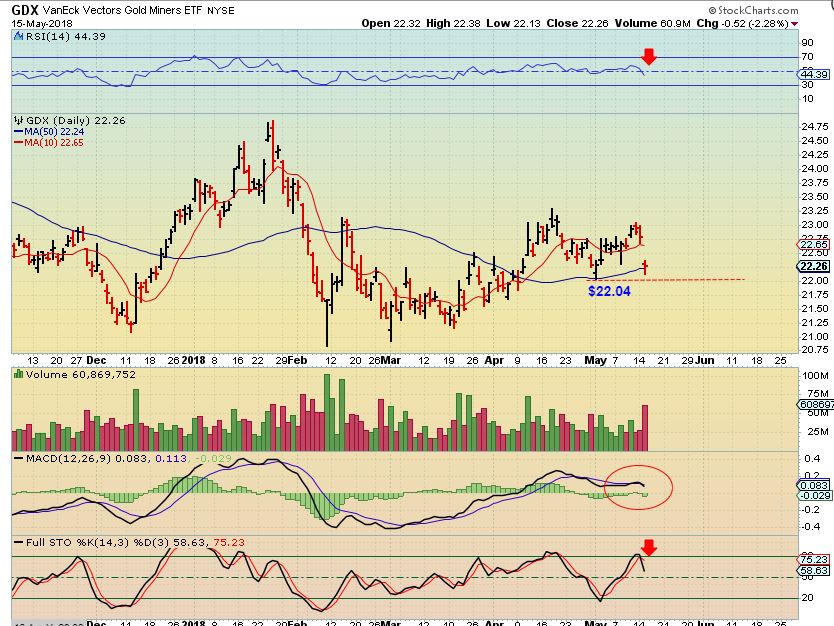Viewport: 834px width, 626px height.
Task: Click the 'MACD(12,26,9)' panel label
Action: tap(68, 458)
